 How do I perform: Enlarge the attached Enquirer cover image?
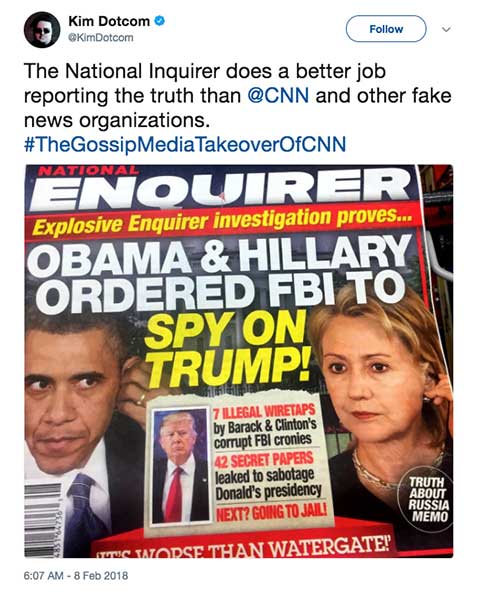[x=239, y=361]
